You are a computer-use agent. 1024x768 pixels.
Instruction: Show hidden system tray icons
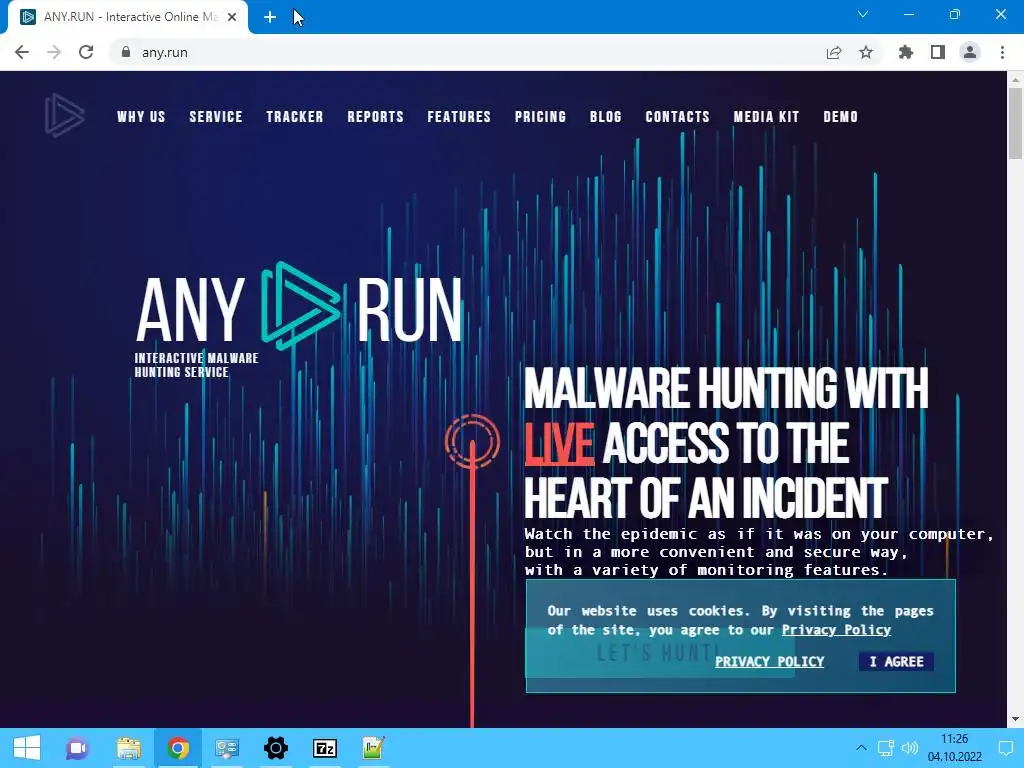[x=861, y=748]
